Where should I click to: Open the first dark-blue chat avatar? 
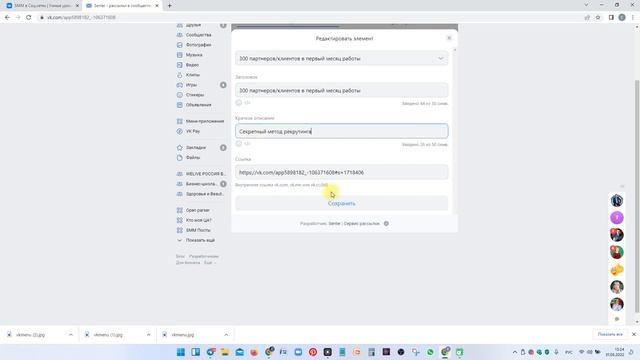617,200
